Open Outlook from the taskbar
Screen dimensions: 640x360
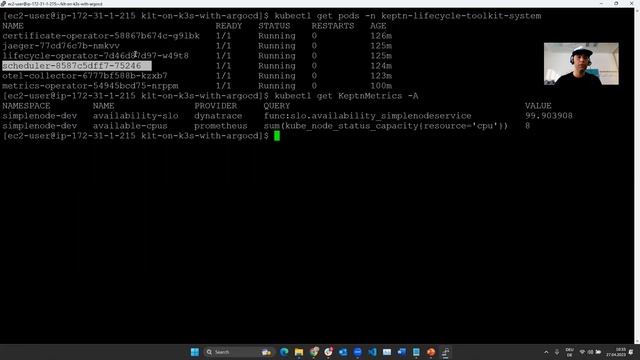click(x=343, y=352)
